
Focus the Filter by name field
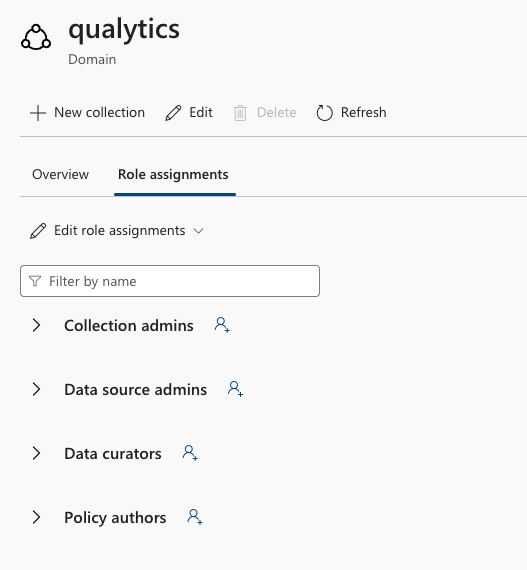(170, 281)
